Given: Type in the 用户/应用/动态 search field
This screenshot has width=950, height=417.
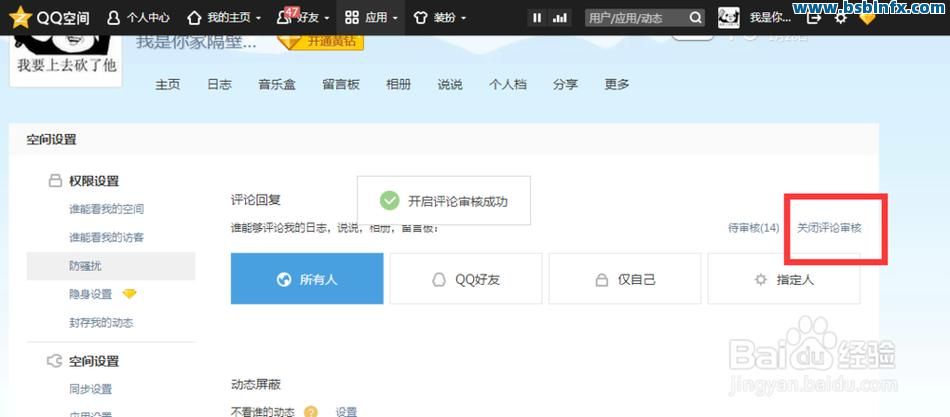Looking at the screenshot, I should pyautogui.click(x=635, y=18).
